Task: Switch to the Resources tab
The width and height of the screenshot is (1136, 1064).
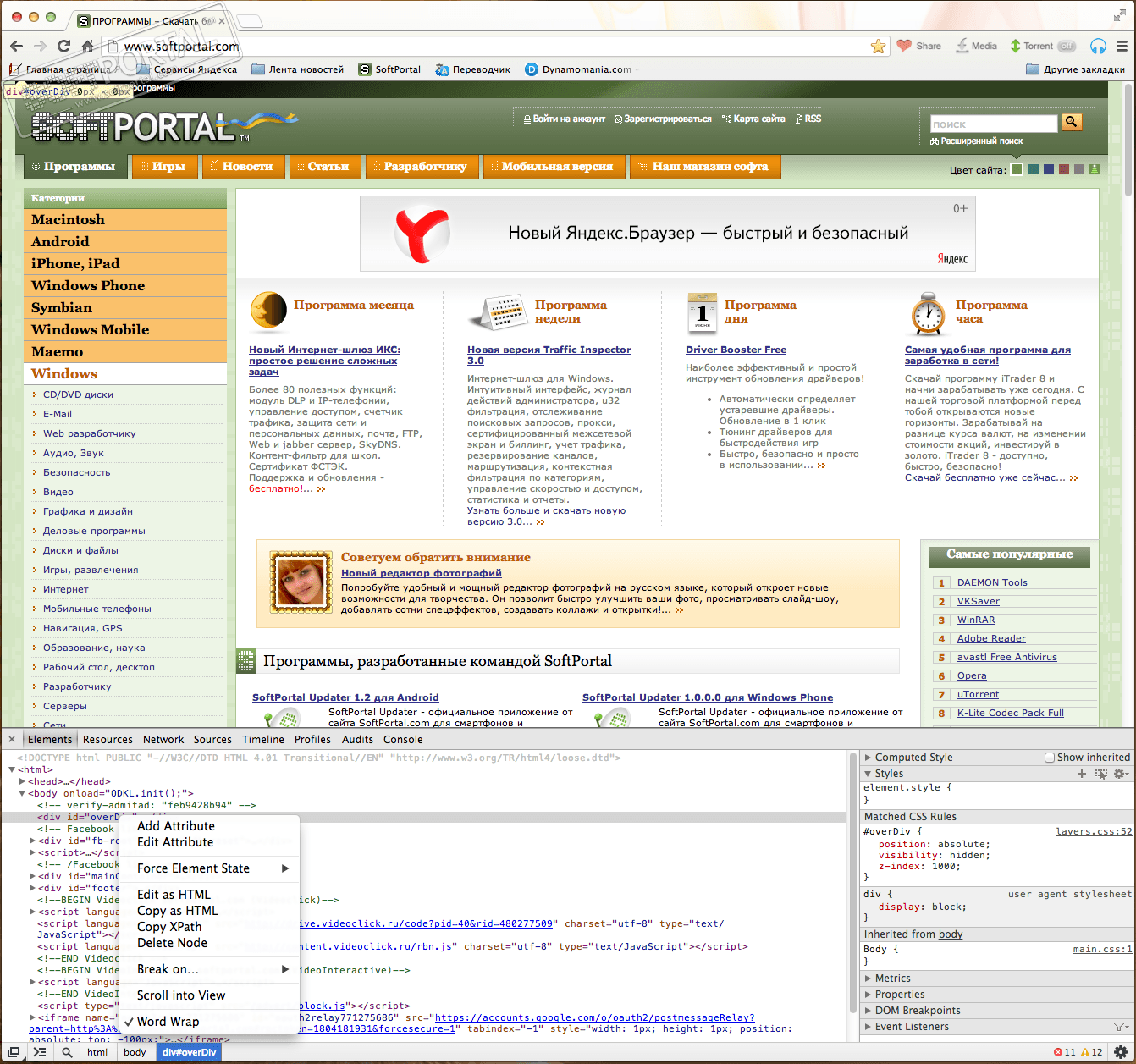Action: coord(108,740)
